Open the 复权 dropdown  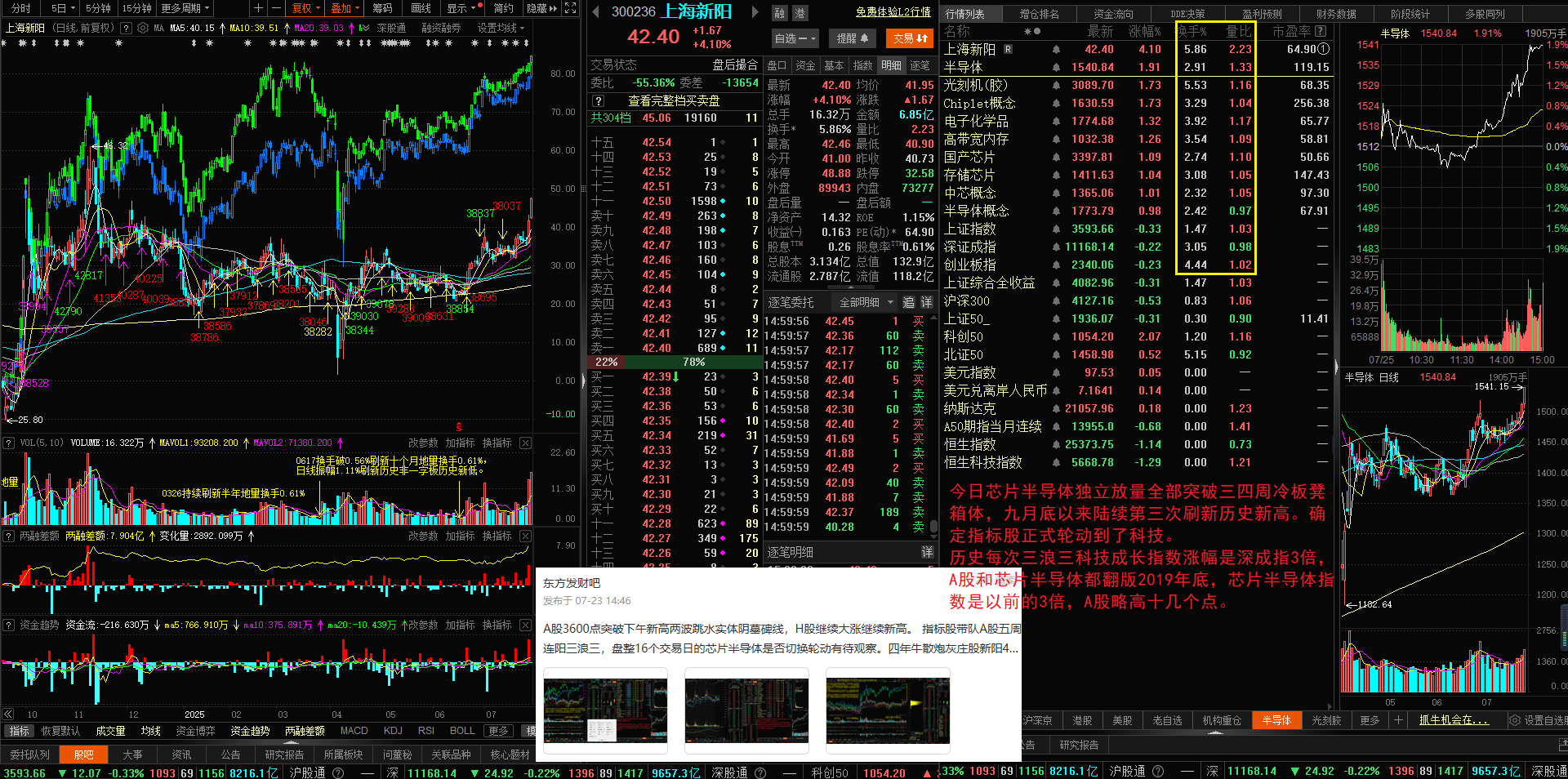306,8
